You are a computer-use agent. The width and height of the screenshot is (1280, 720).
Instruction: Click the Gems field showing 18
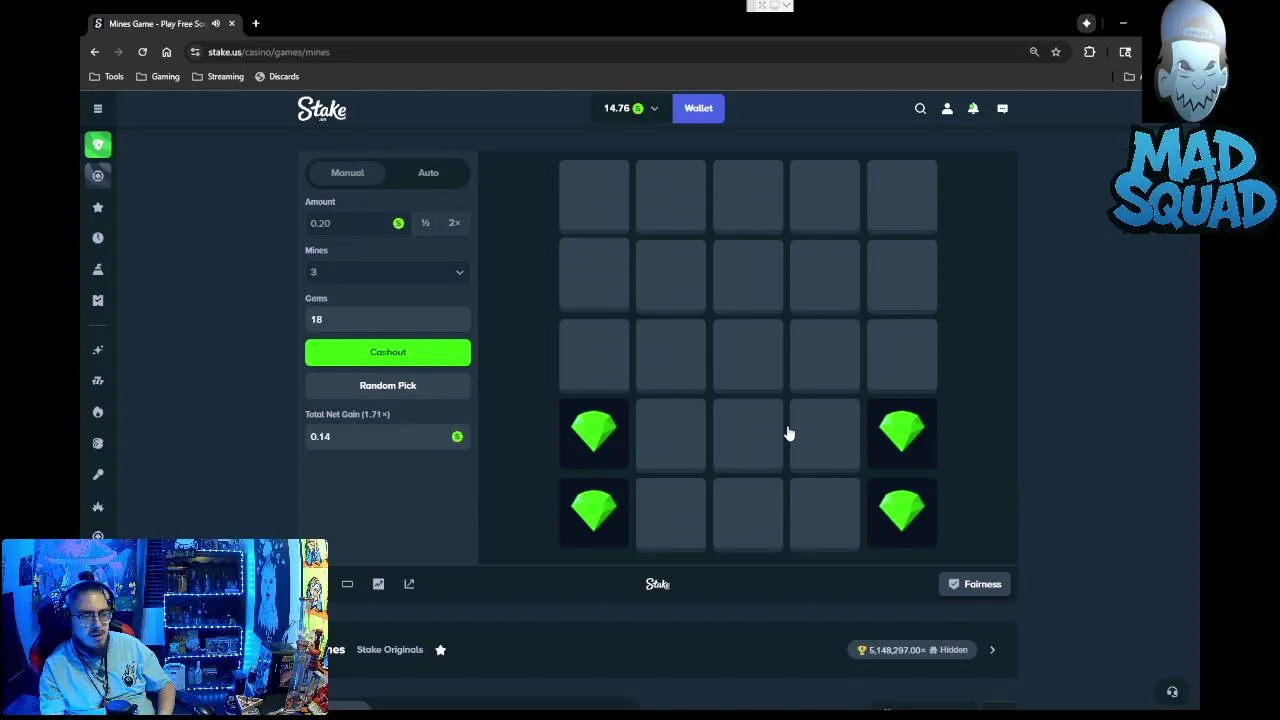click(388, 319)
